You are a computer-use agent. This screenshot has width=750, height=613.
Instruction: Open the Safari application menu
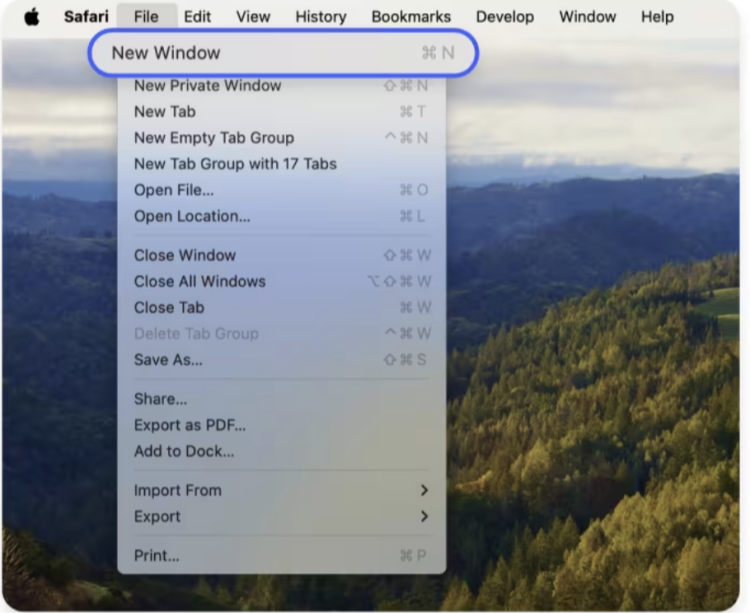87,17
